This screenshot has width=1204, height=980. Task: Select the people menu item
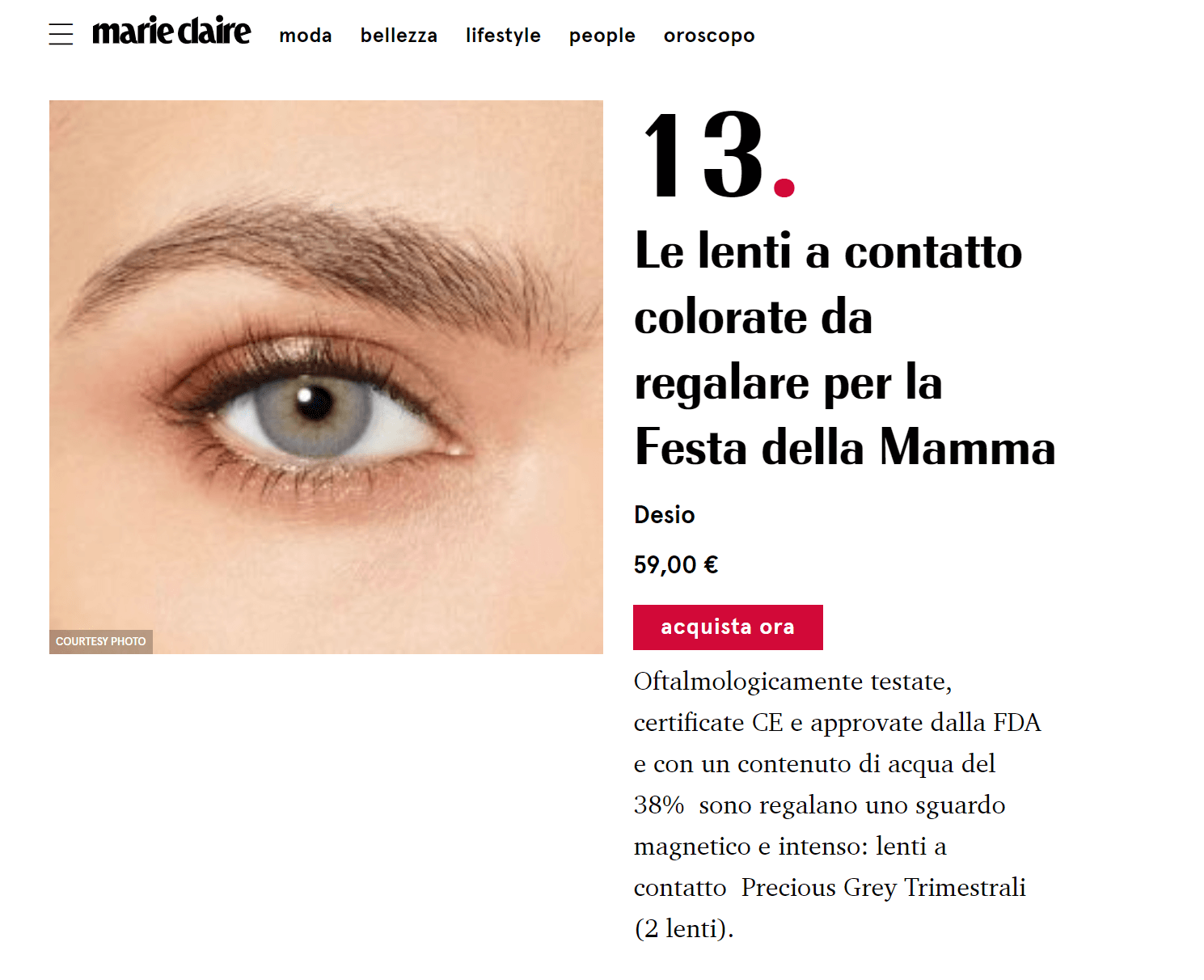click(x=602, y=36)
